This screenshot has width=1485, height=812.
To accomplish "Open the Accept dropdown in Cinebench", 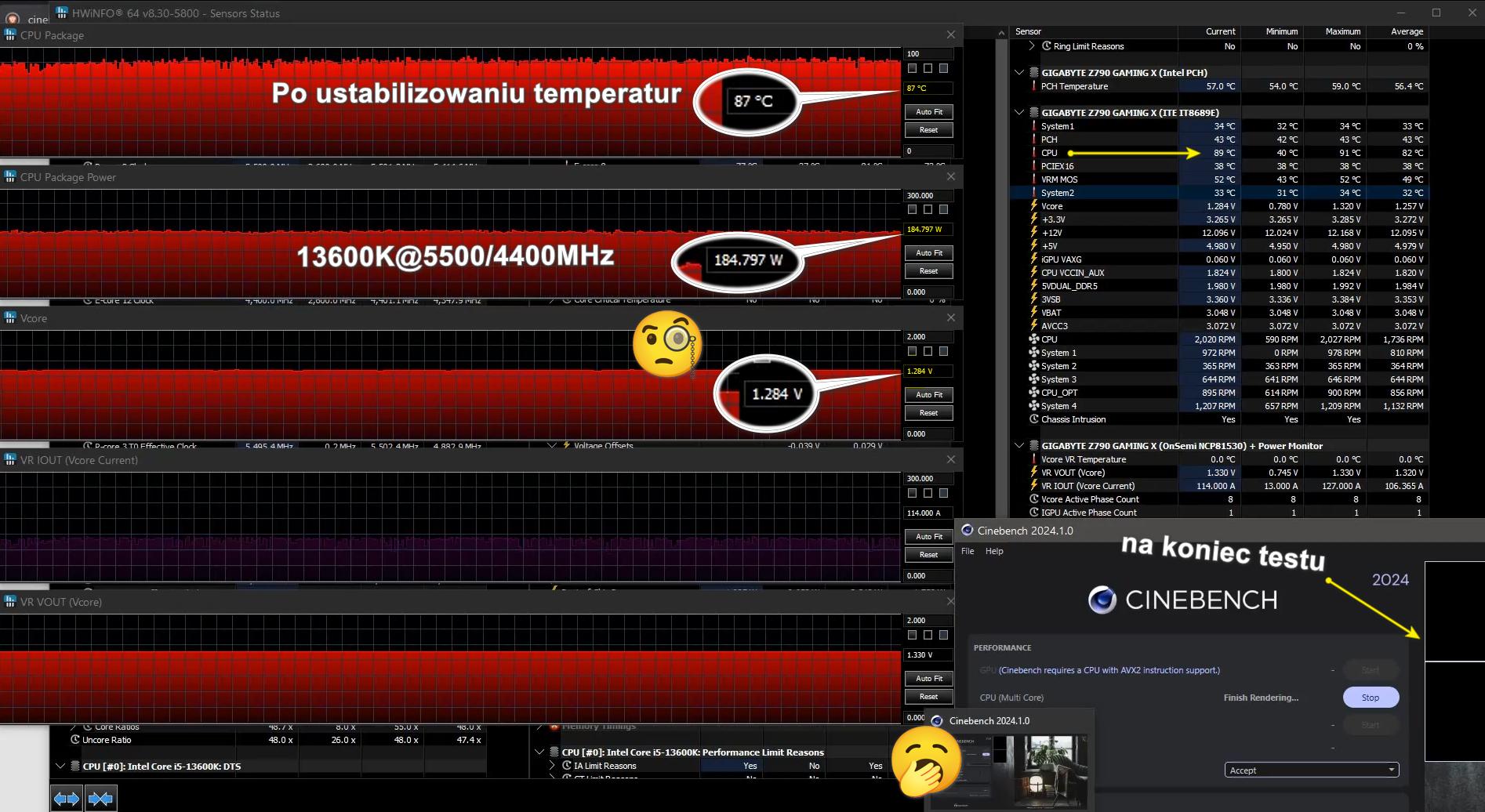I will pyautogui.click(x=1311, y=770).
